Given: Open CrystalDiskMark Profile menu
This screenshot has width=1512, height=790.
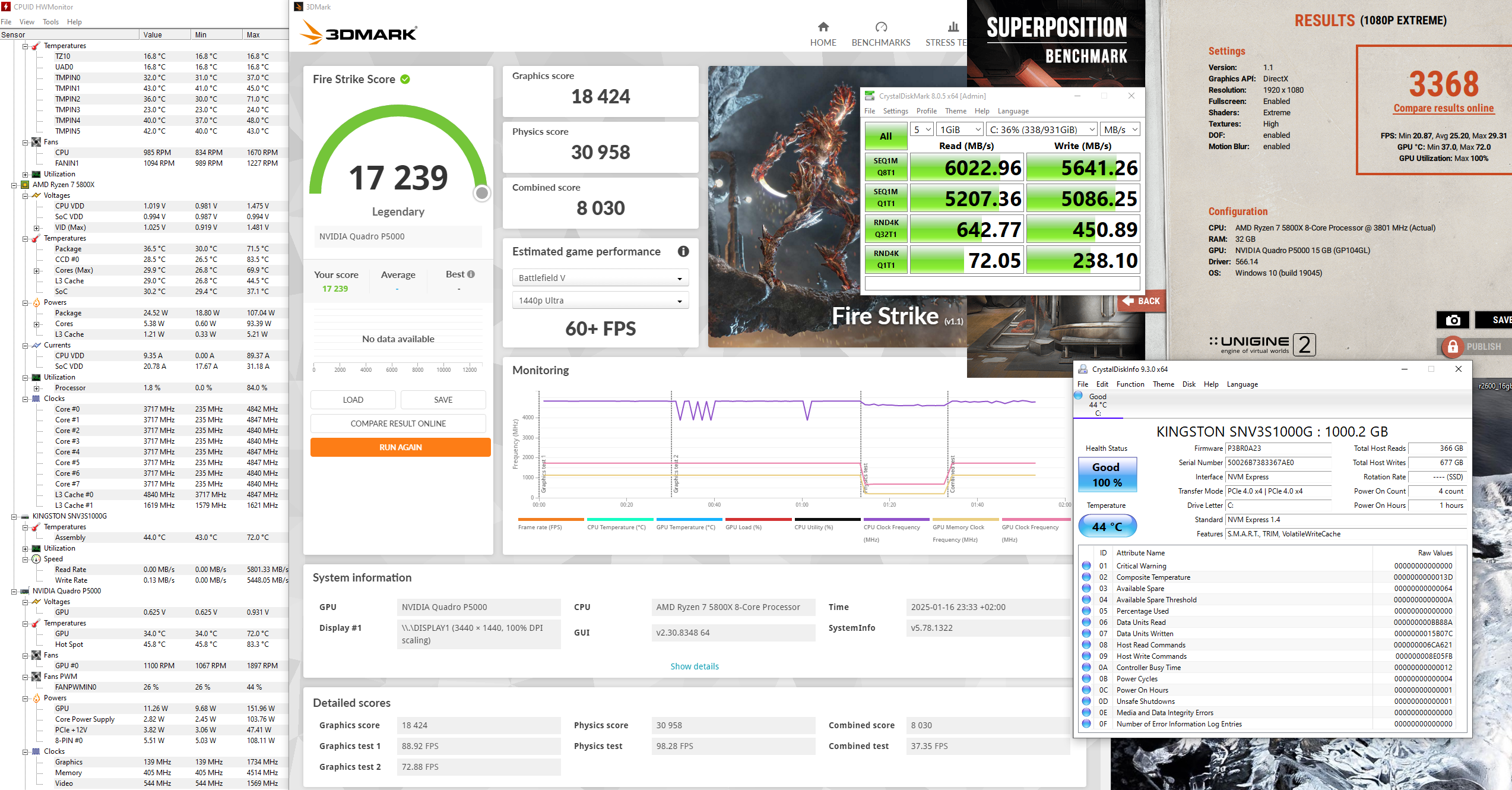Looking at the screenshot, I should tap(926, 111).
